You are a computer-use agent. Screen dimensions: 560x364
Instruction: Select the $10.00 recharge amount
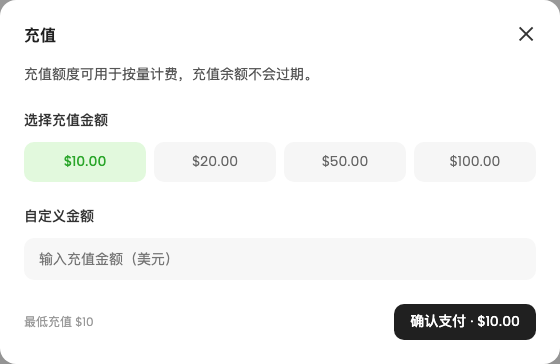(85, 161)
